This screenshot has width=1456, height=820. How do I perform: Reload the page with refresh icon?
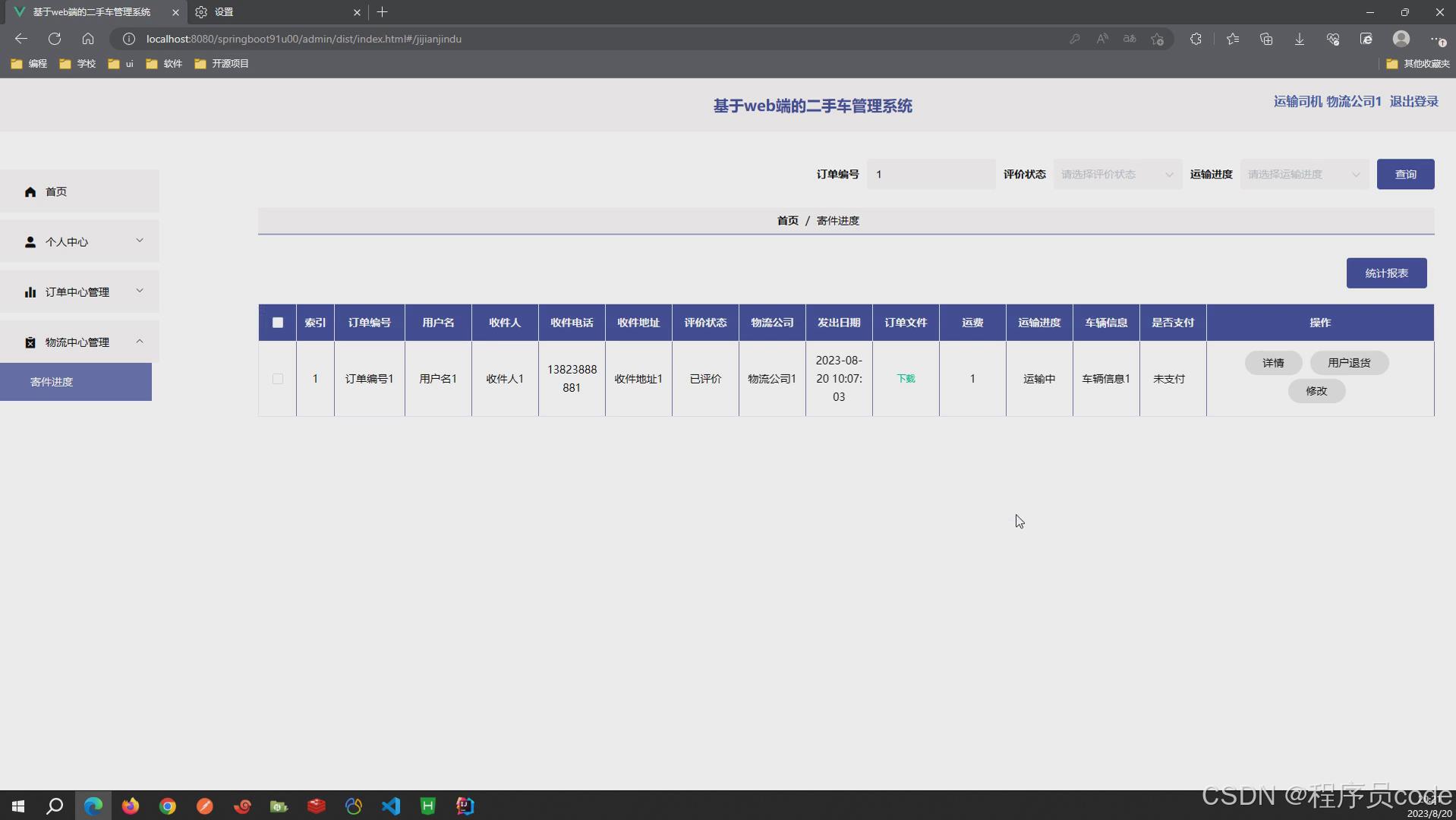pos(55,39)
